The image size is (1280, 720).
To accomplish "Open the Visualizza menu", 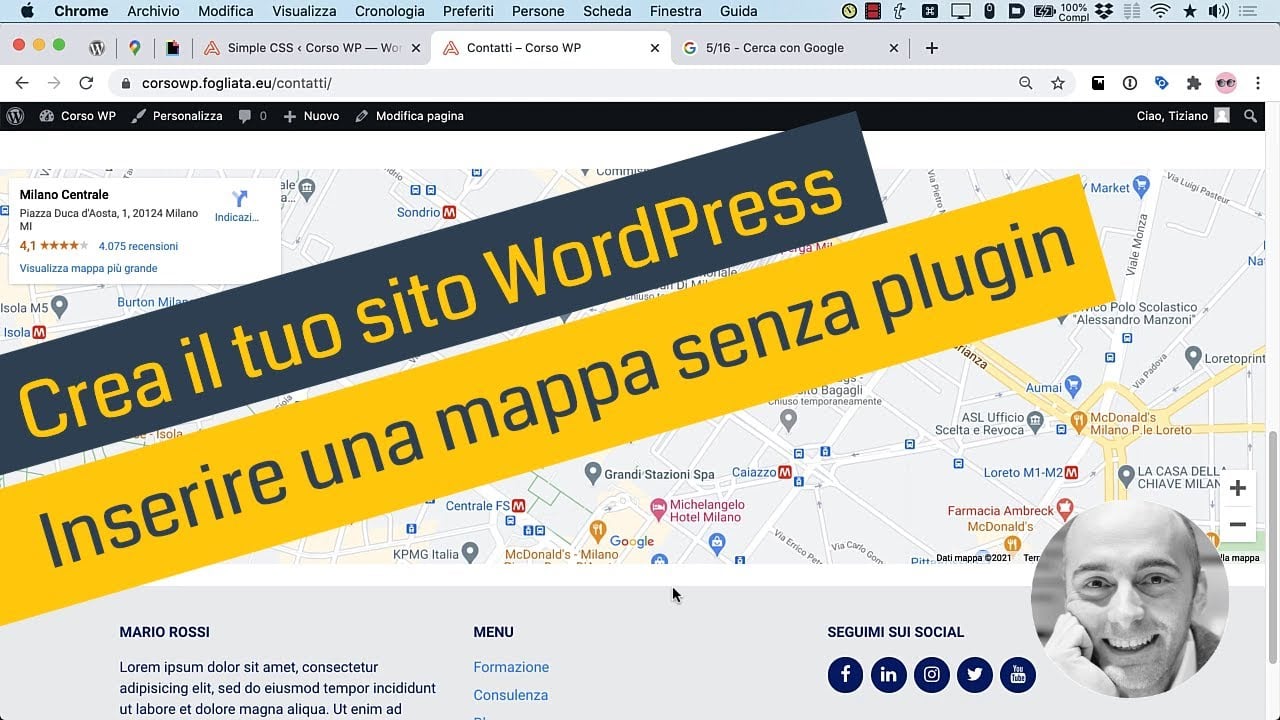I will (x=304, y=11).
